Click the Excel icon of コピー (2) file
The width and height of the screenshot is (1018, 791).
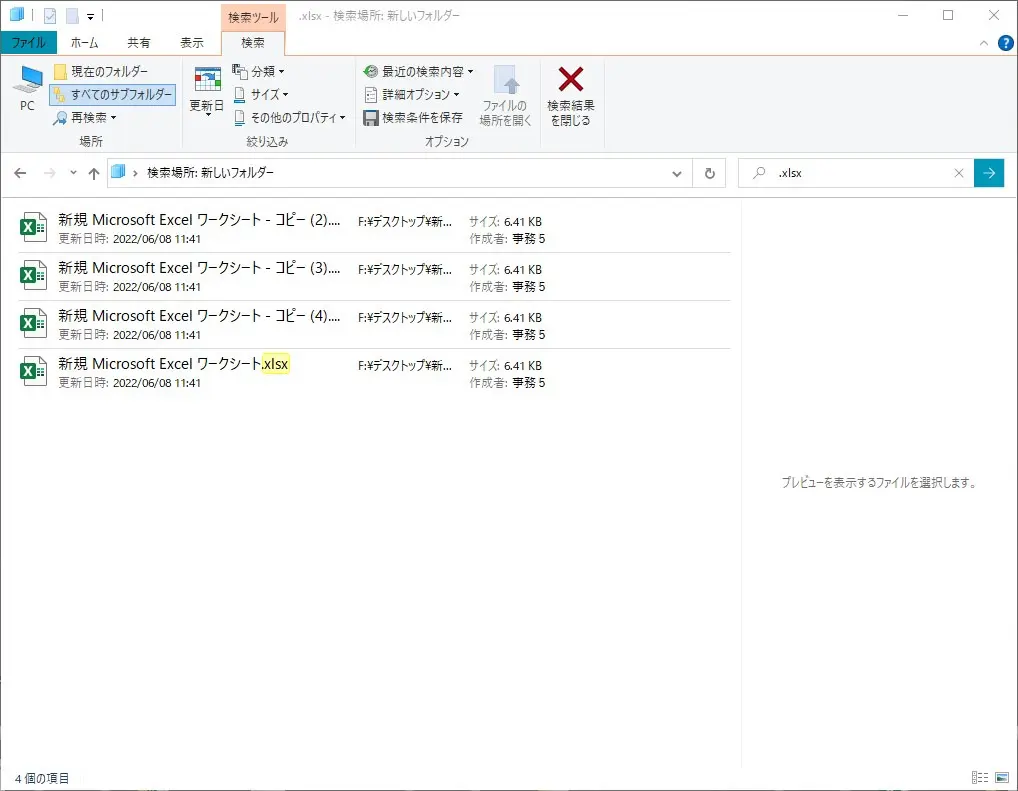(32, 226)
